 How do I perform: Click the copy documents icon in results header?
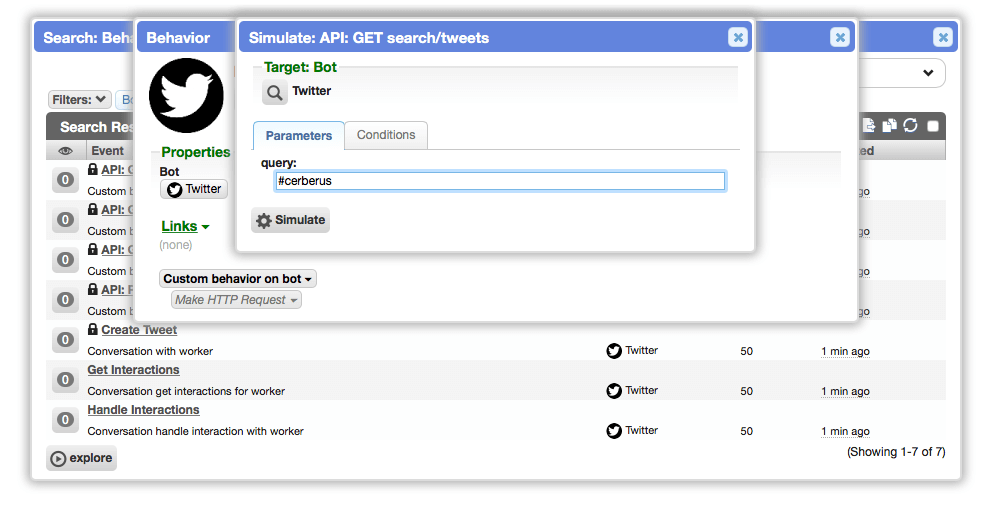[890, 125]
